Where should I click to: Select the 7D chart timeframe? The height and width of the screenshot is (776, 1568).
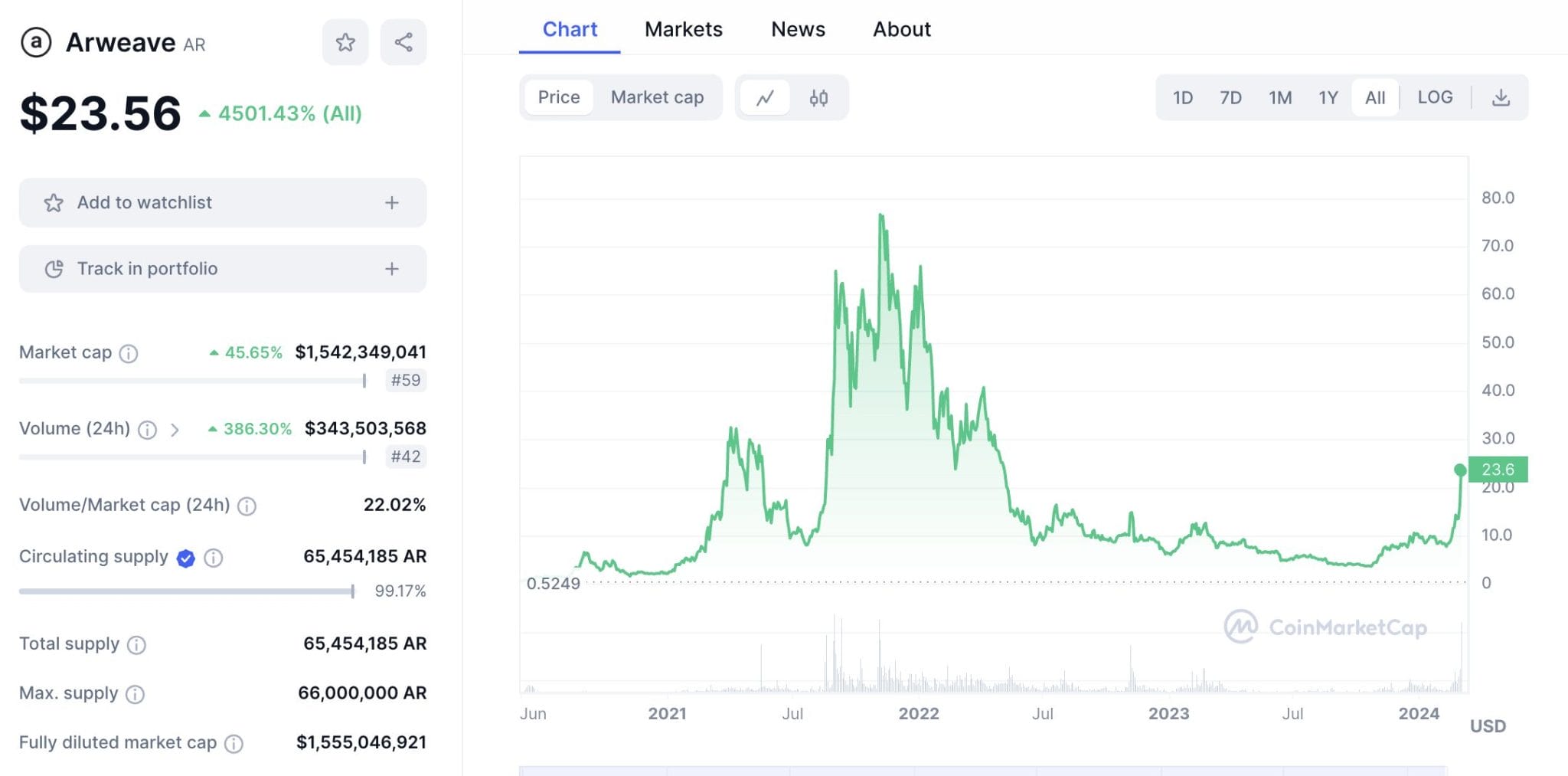1231,97
